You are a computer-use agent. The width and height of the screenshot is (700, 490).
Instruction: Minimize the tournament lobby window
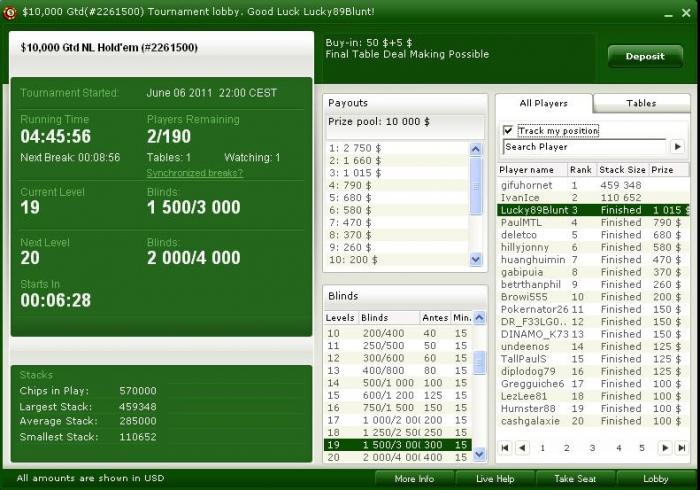(668, 14)
